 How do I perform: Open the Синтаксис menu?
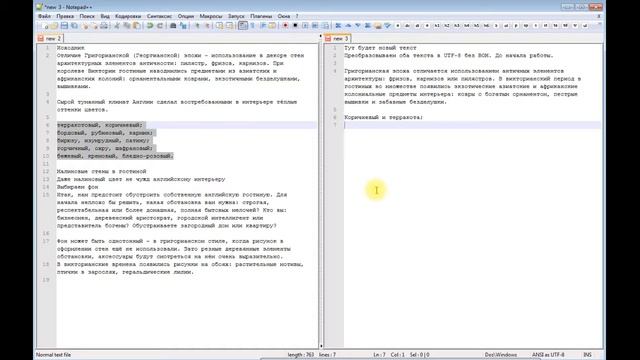point(159,16)
